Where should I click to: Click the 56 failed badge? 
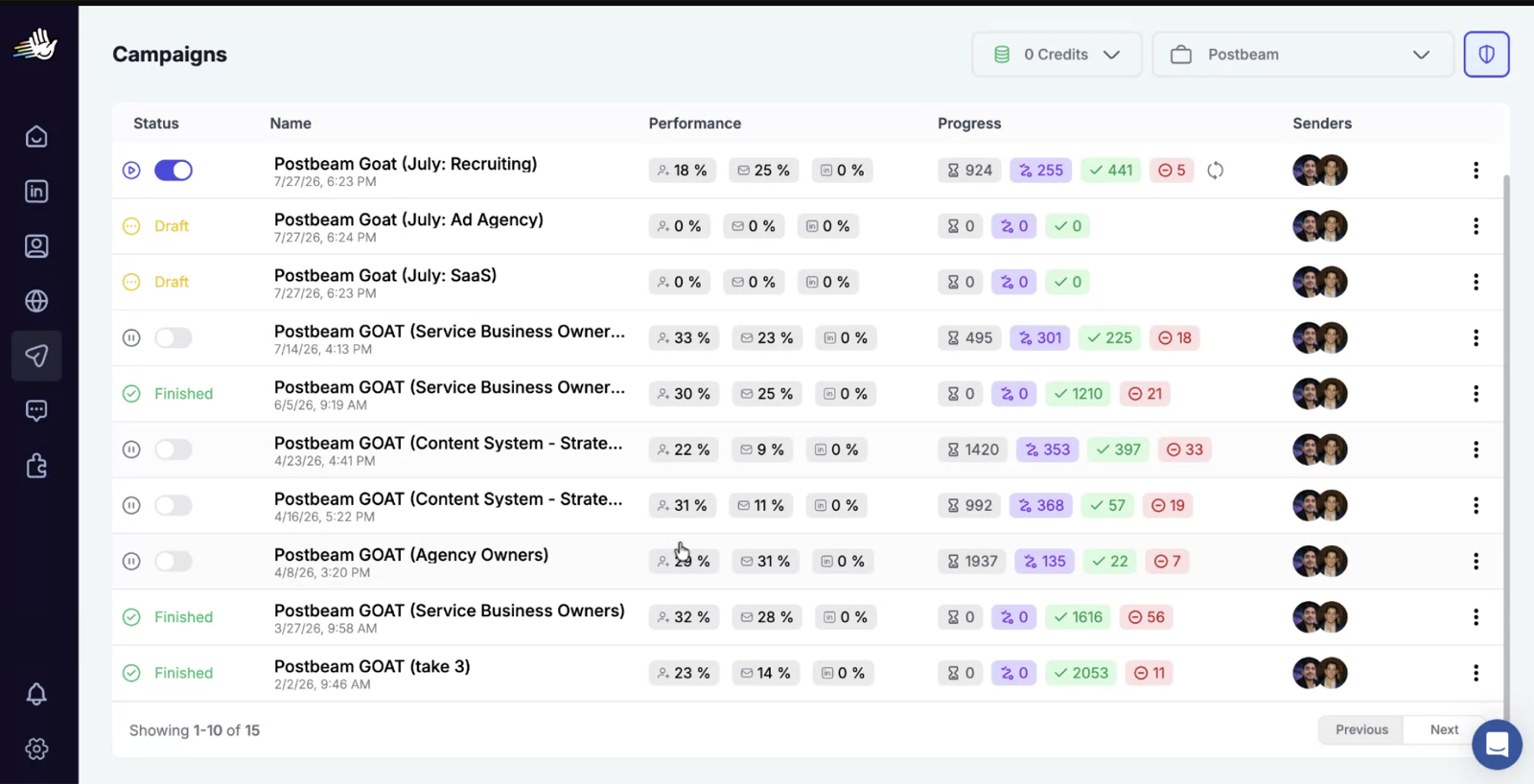click(1146, 617)
